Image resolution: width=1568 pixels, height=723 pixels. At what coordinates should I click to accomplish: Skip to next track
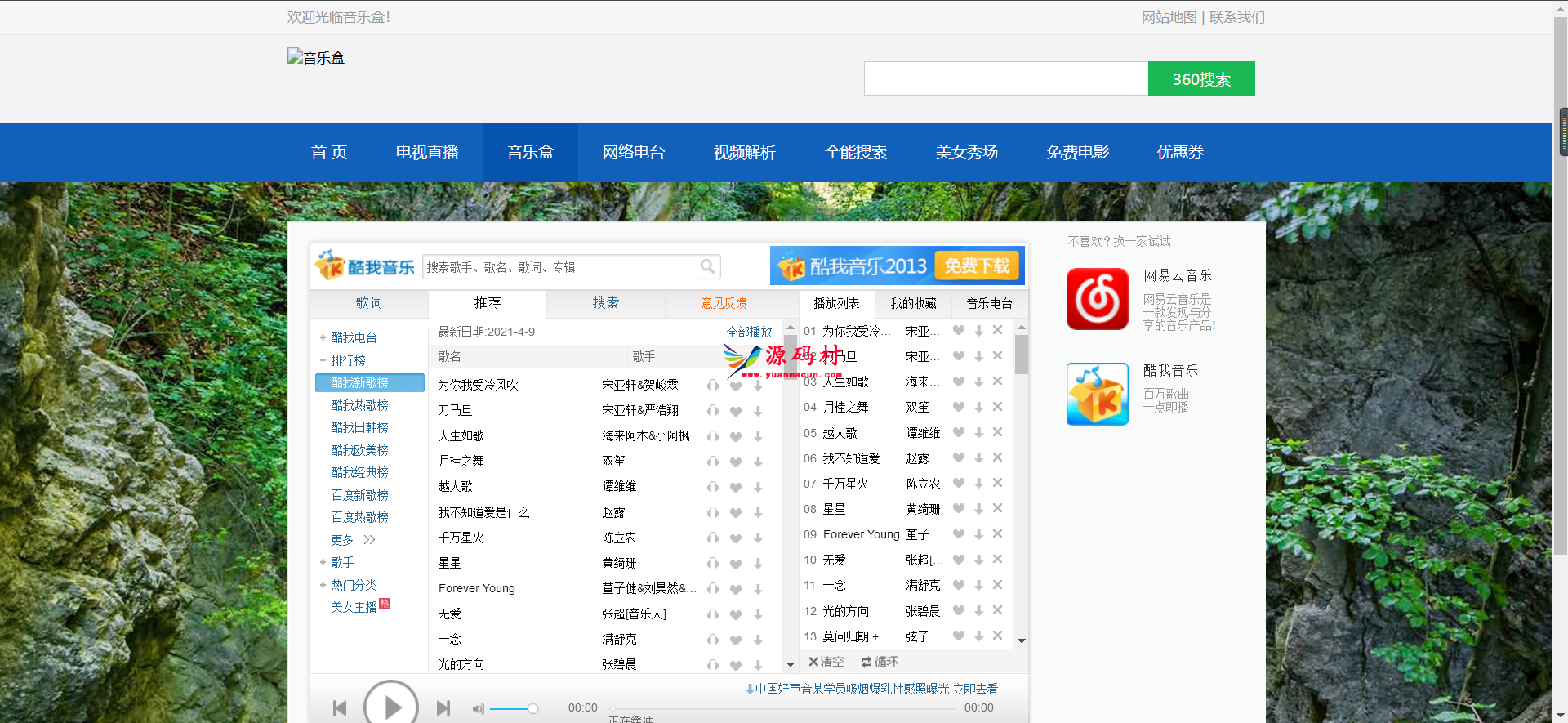(x=443, y=708)
